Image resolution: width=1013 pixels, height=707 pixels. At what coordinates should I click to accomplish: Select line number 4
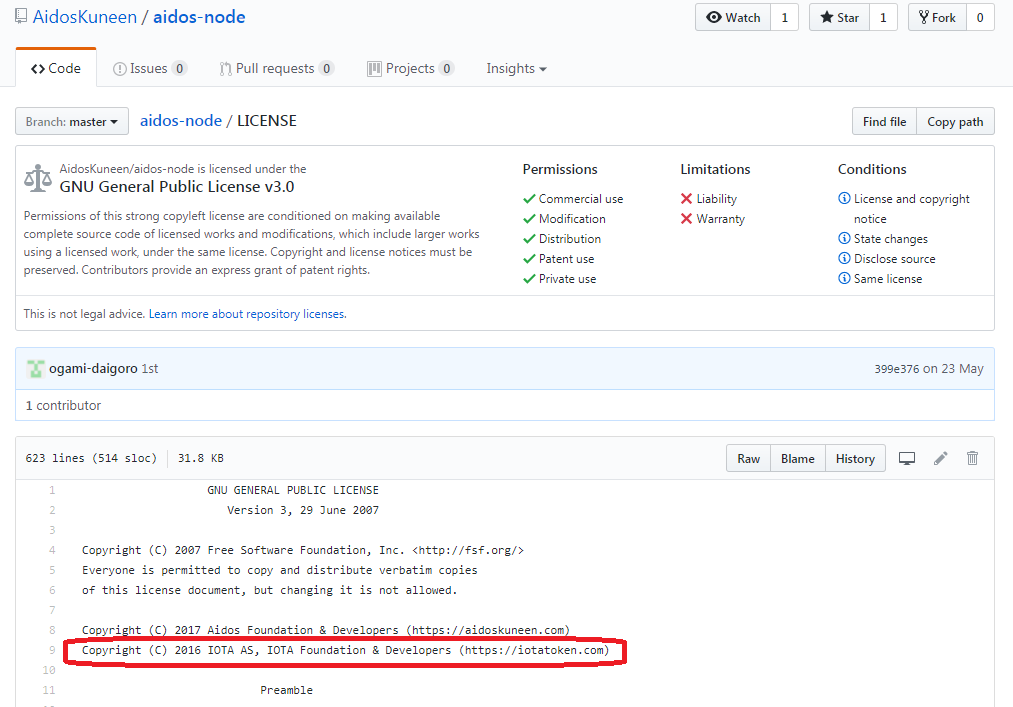[x=52, y=550]
